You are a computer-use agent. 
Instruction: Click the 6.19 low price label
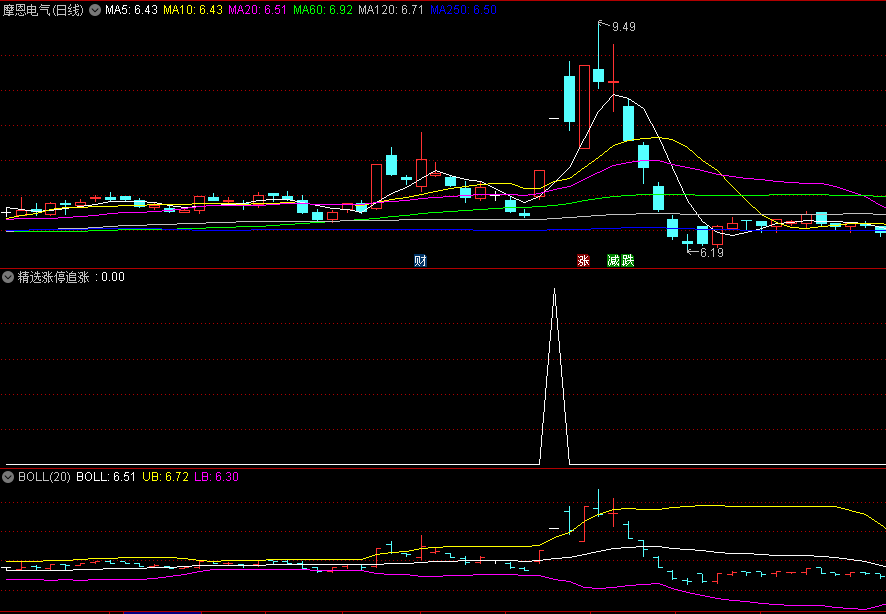(712, 252)
